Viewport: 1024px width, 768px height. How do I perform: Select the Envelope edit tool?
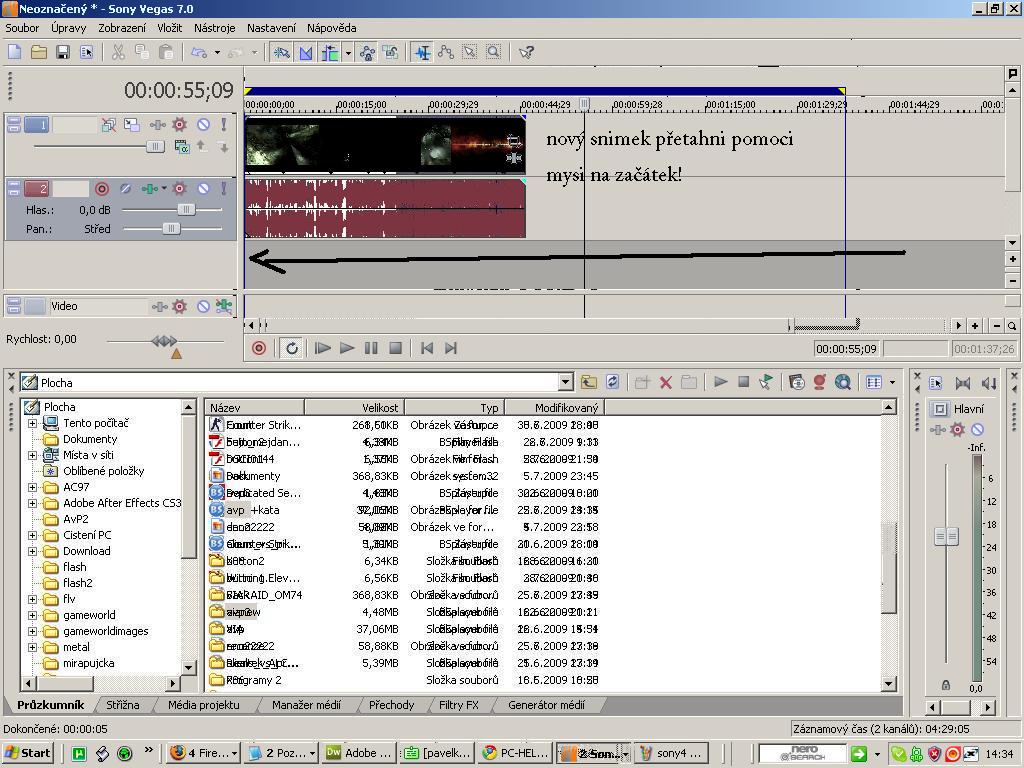point(445,52)
